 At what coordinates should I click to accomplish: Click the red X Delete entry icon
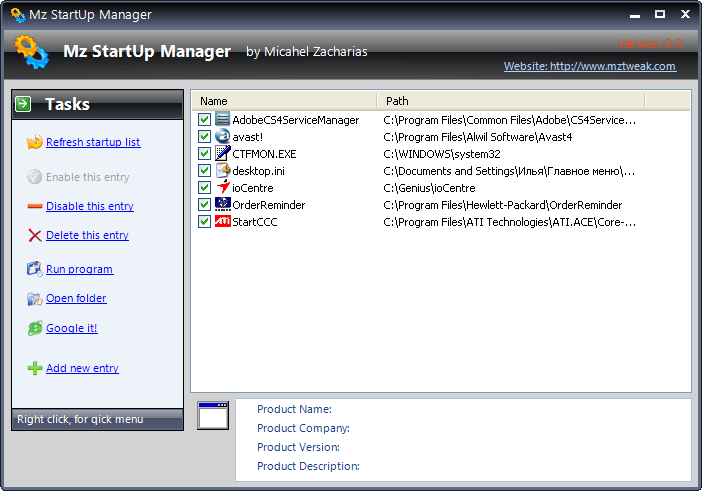coord(34,235)
